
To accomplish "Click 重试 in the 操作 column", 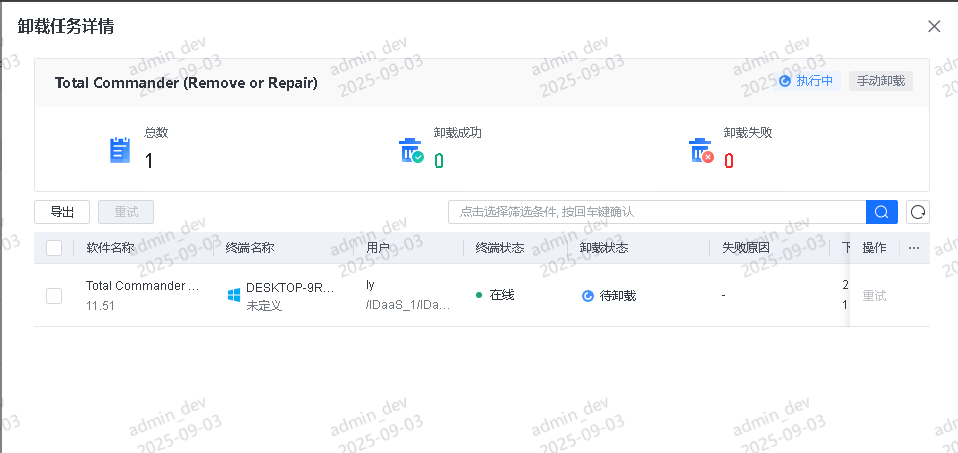I will pyautogui.click(x=874, y=296).
